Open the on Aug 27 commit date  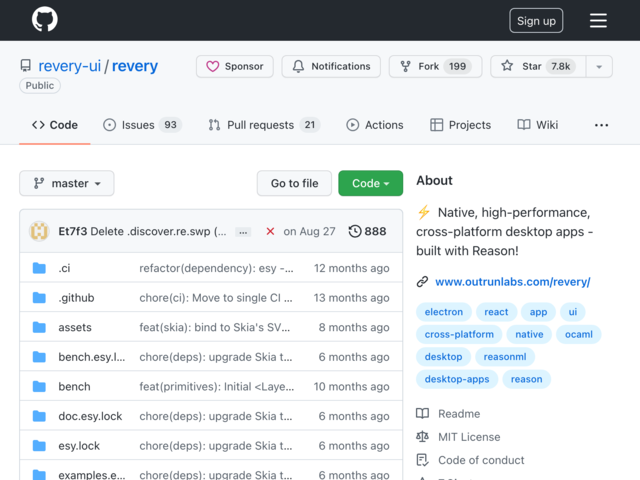click(x=309, y=231)
